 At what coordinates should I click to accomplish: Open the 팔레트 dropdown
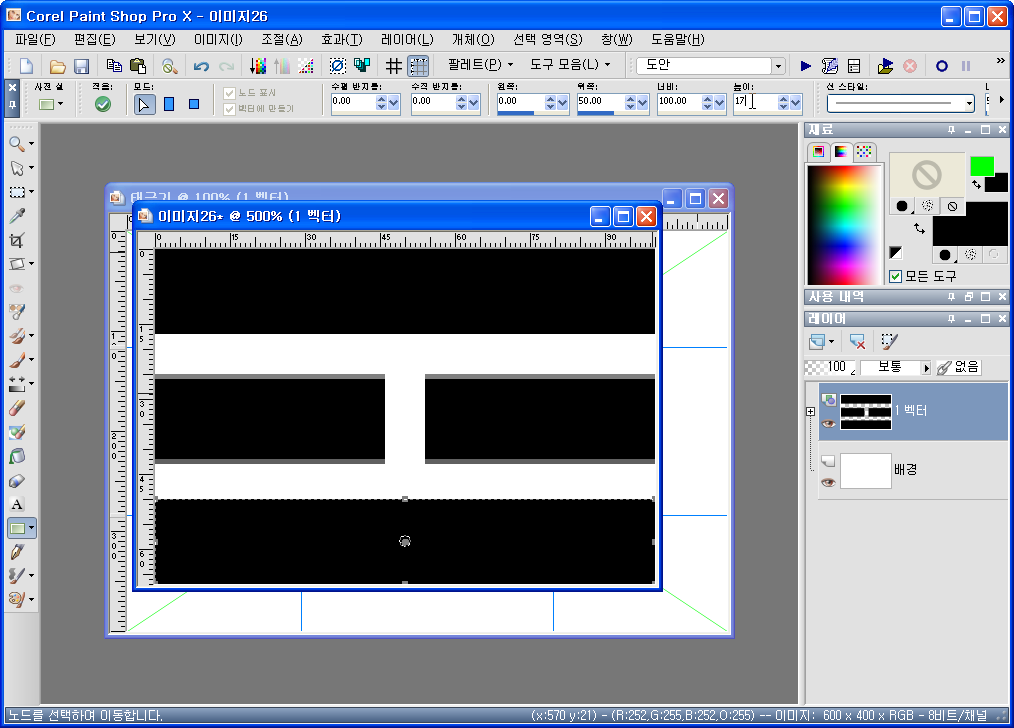click(480, 65)
